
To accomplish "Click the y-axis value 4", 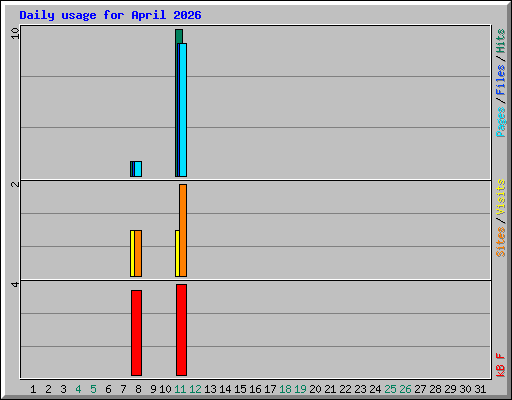I will tap(15, 284).
